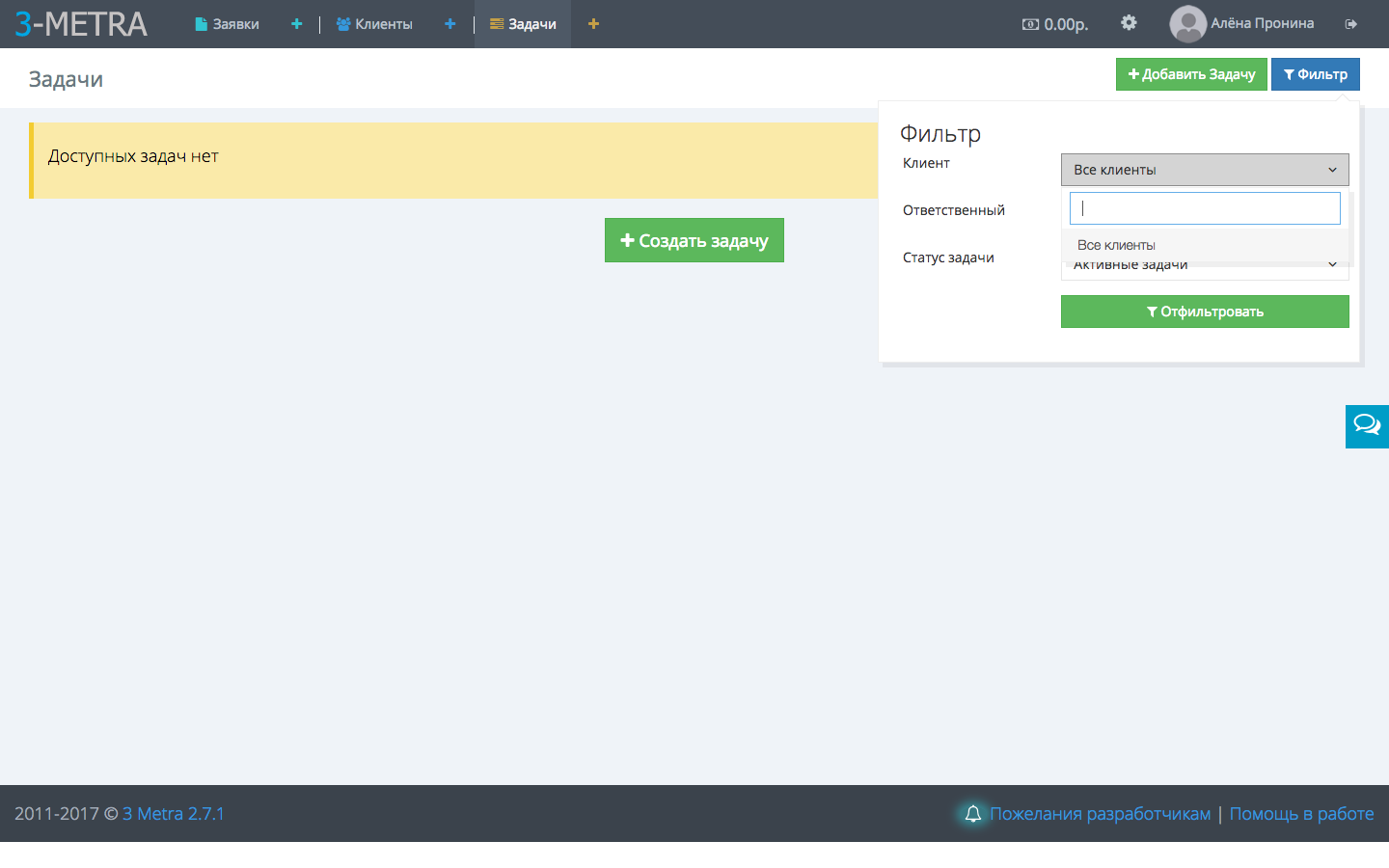Focus the client search input field
The image size is (1389, 868).
[1205, 208]
